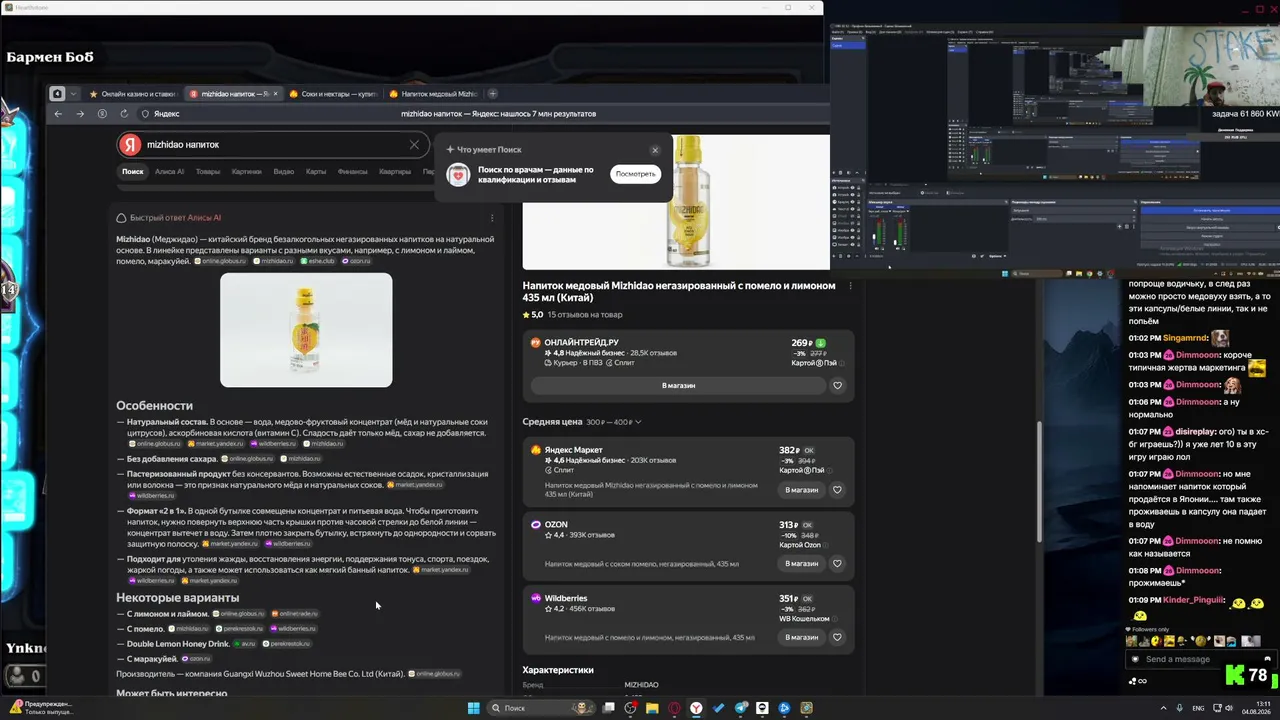
Task: Switch to 'Онлайн казино и ставки' tab
Action: 132,94
